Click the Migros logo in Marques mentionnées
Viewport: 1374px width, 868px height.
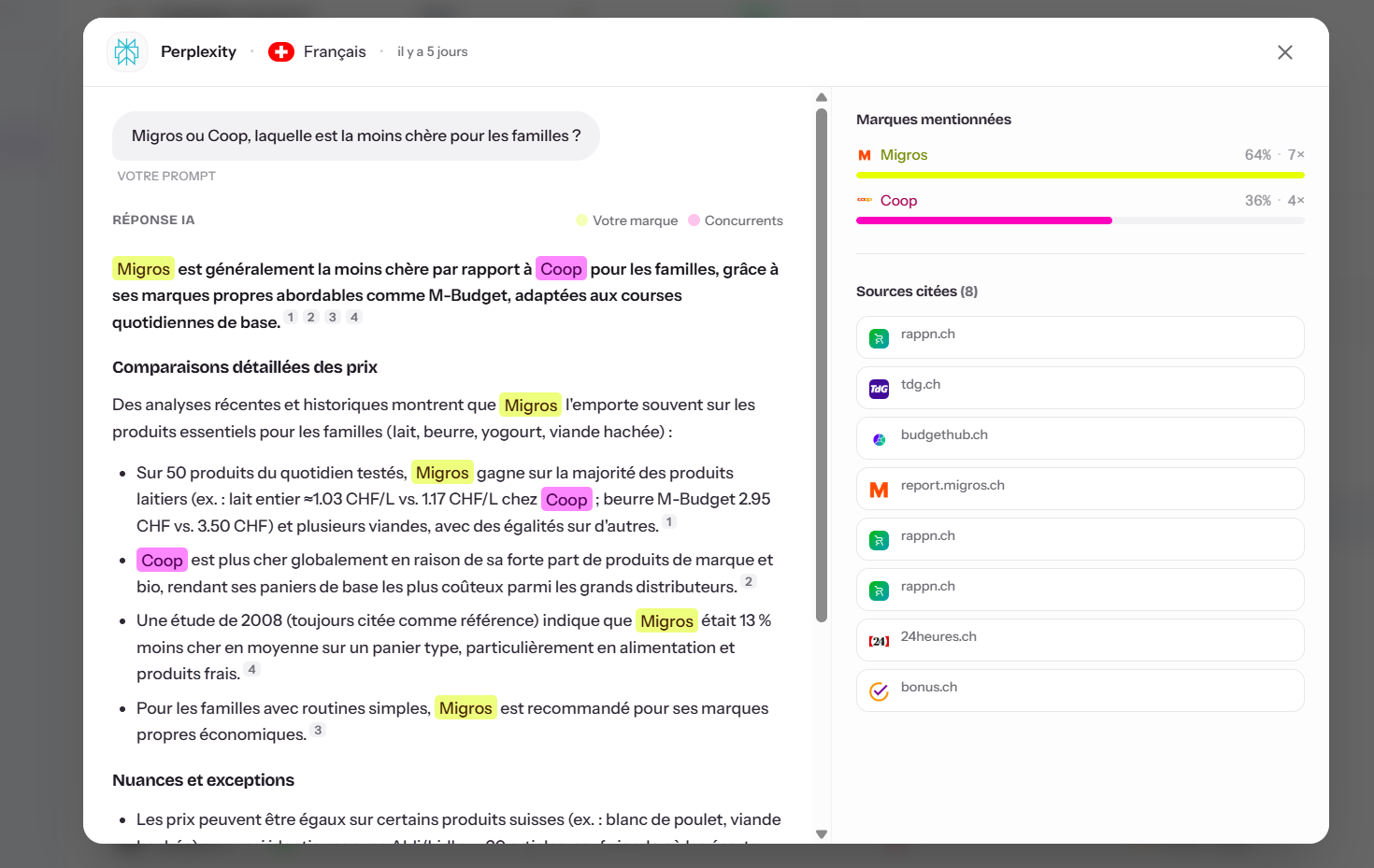(x=865, y=155)
